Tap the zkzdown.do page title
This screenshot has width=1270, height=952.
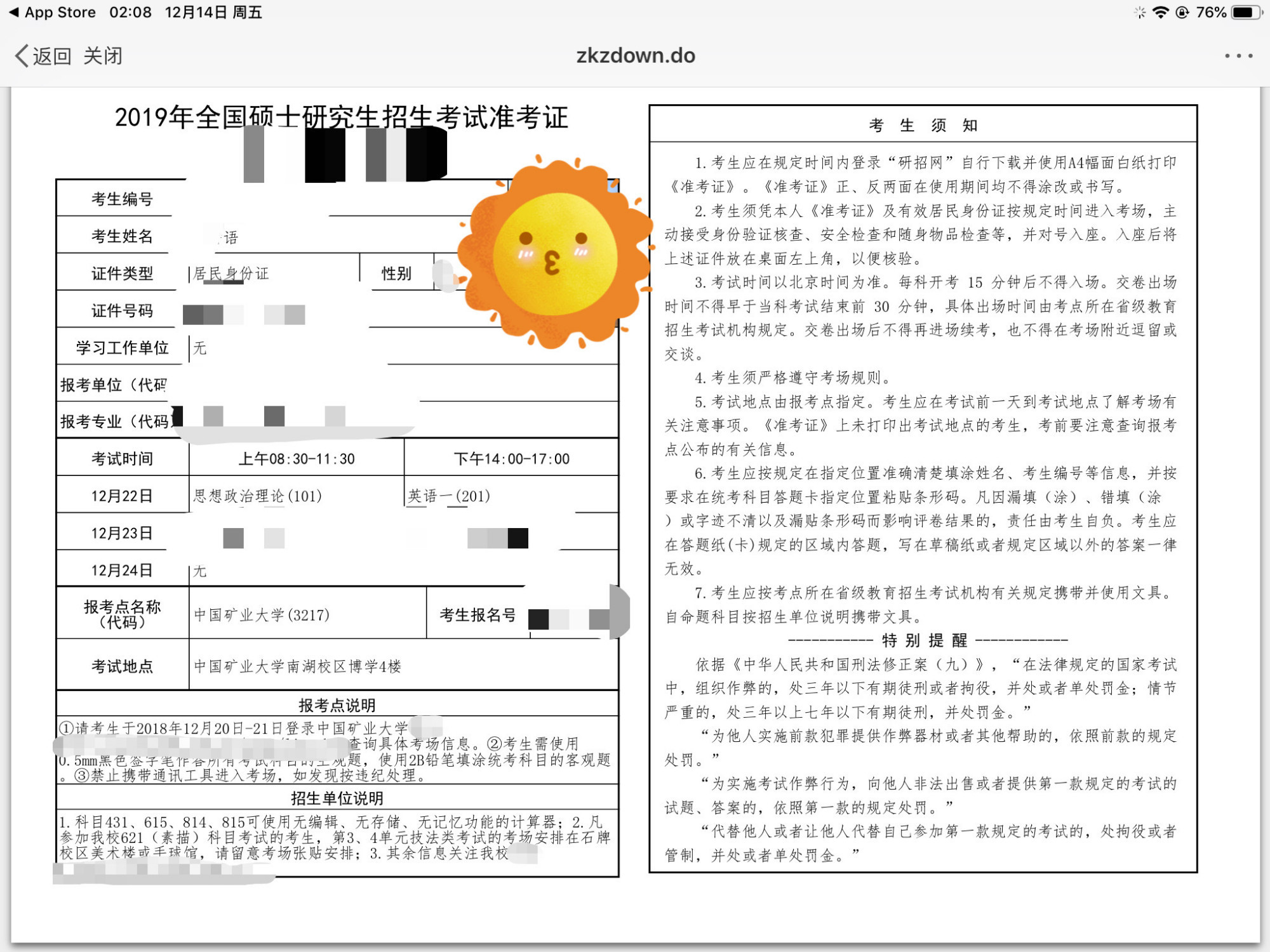coord(635,56)
